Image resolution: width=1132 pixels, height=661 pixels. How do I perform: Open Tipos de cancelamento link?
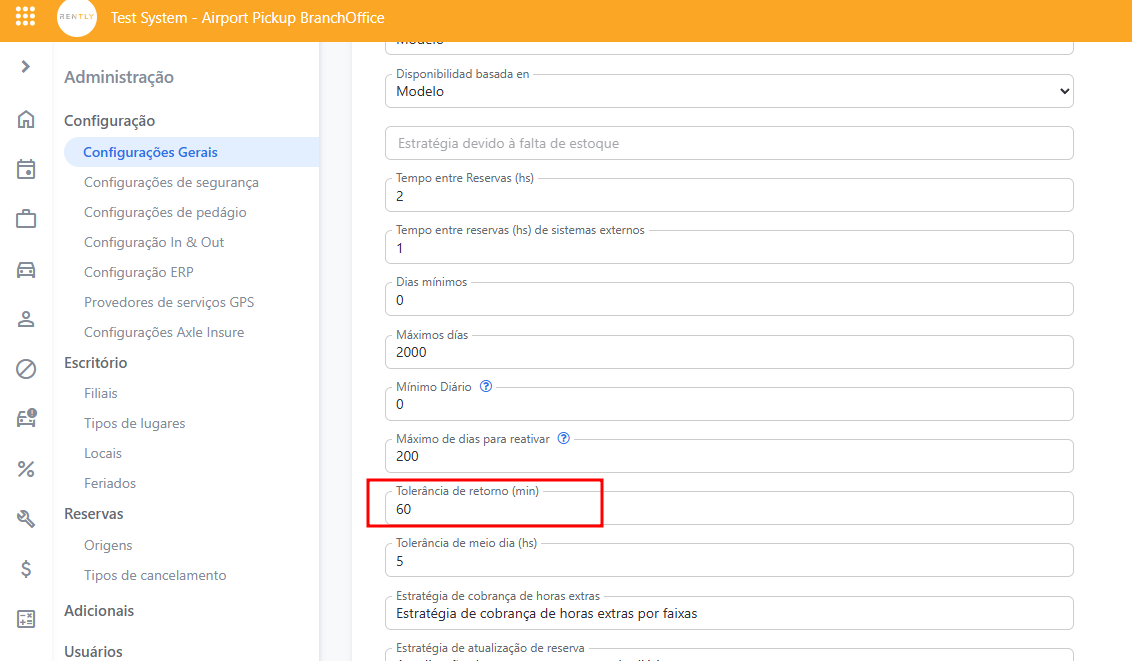click(155, 575)
